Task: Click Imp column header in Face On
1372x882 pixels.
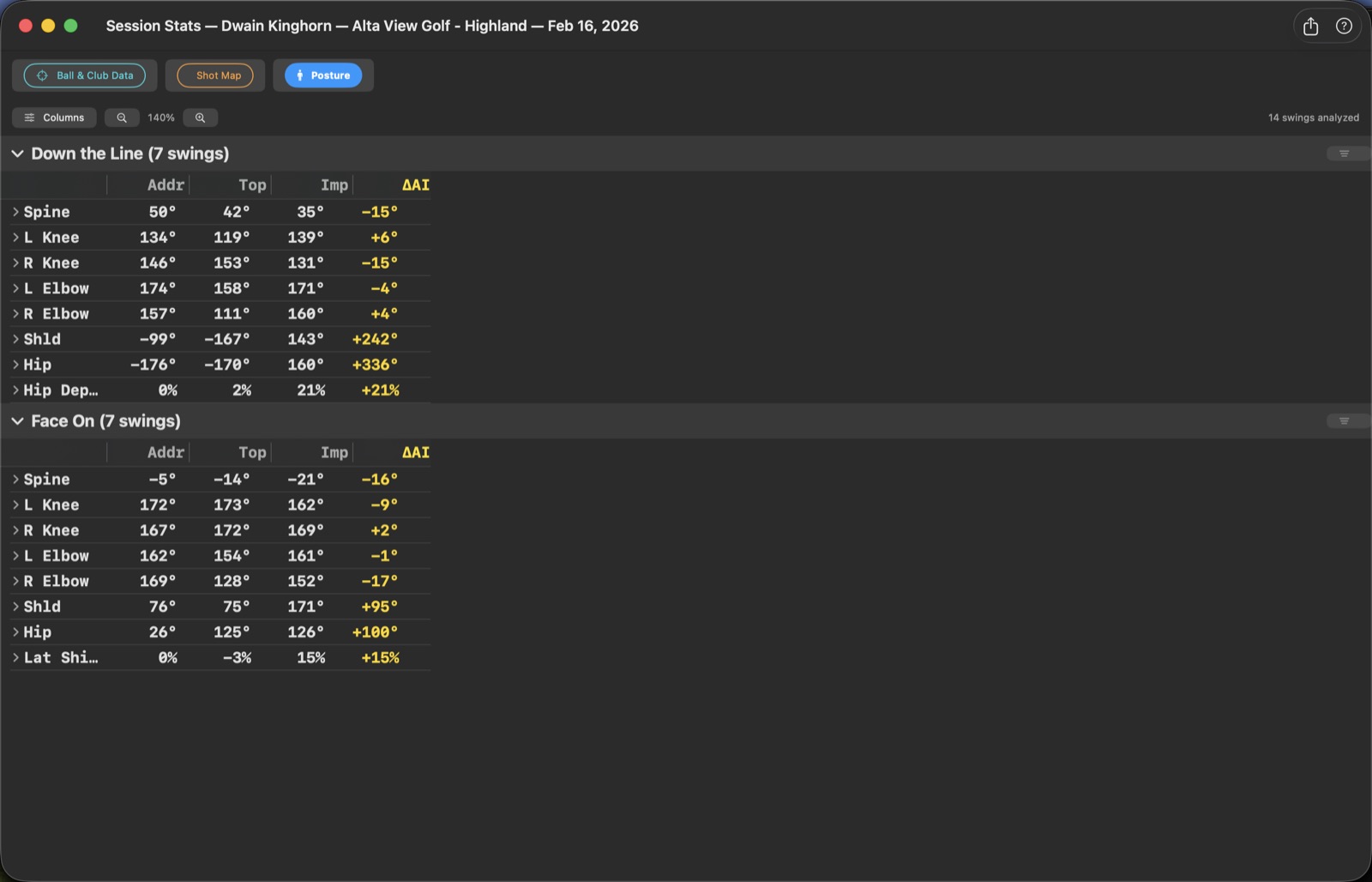Action: (334, 452)
